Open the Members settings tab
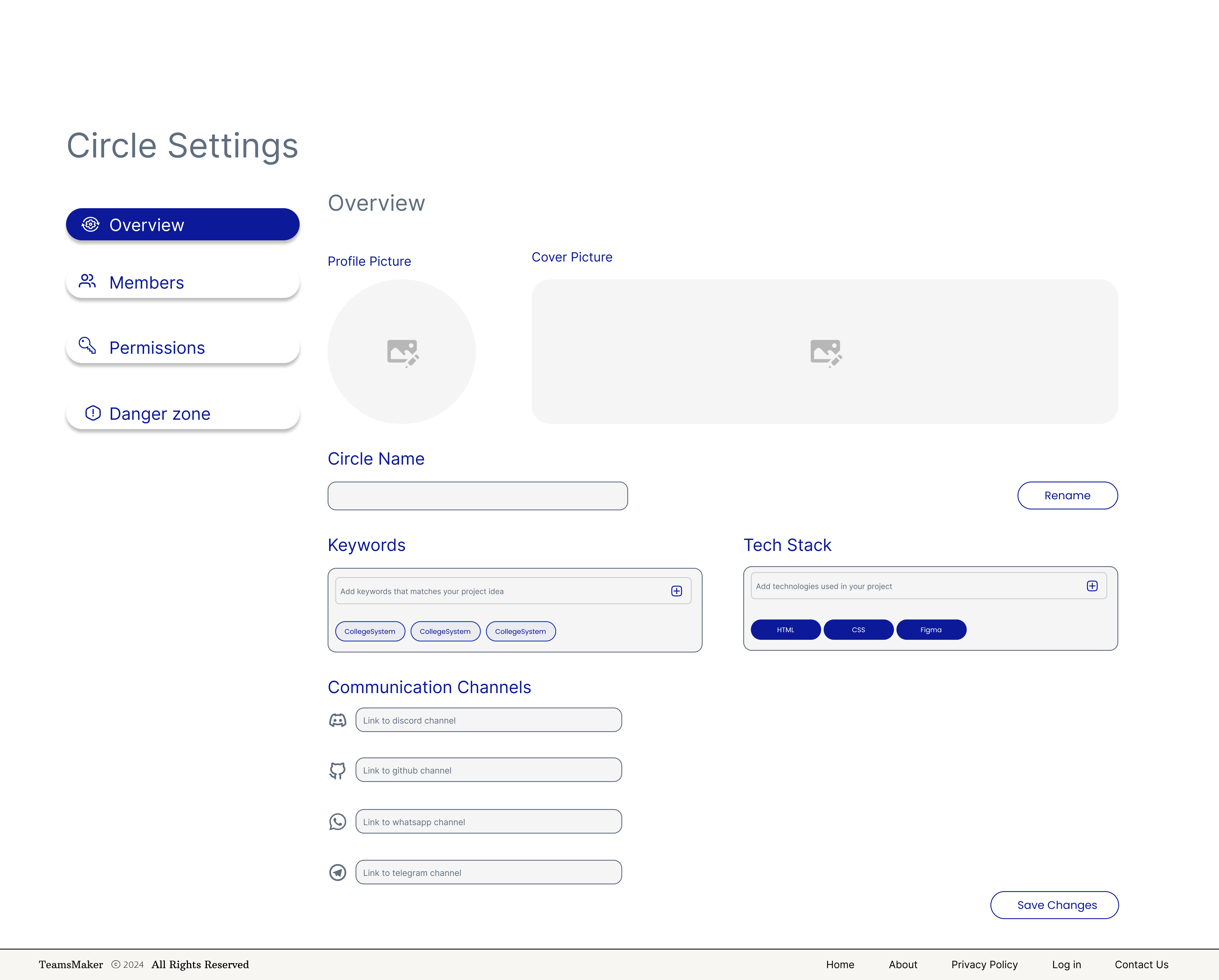 pos(183,283)
